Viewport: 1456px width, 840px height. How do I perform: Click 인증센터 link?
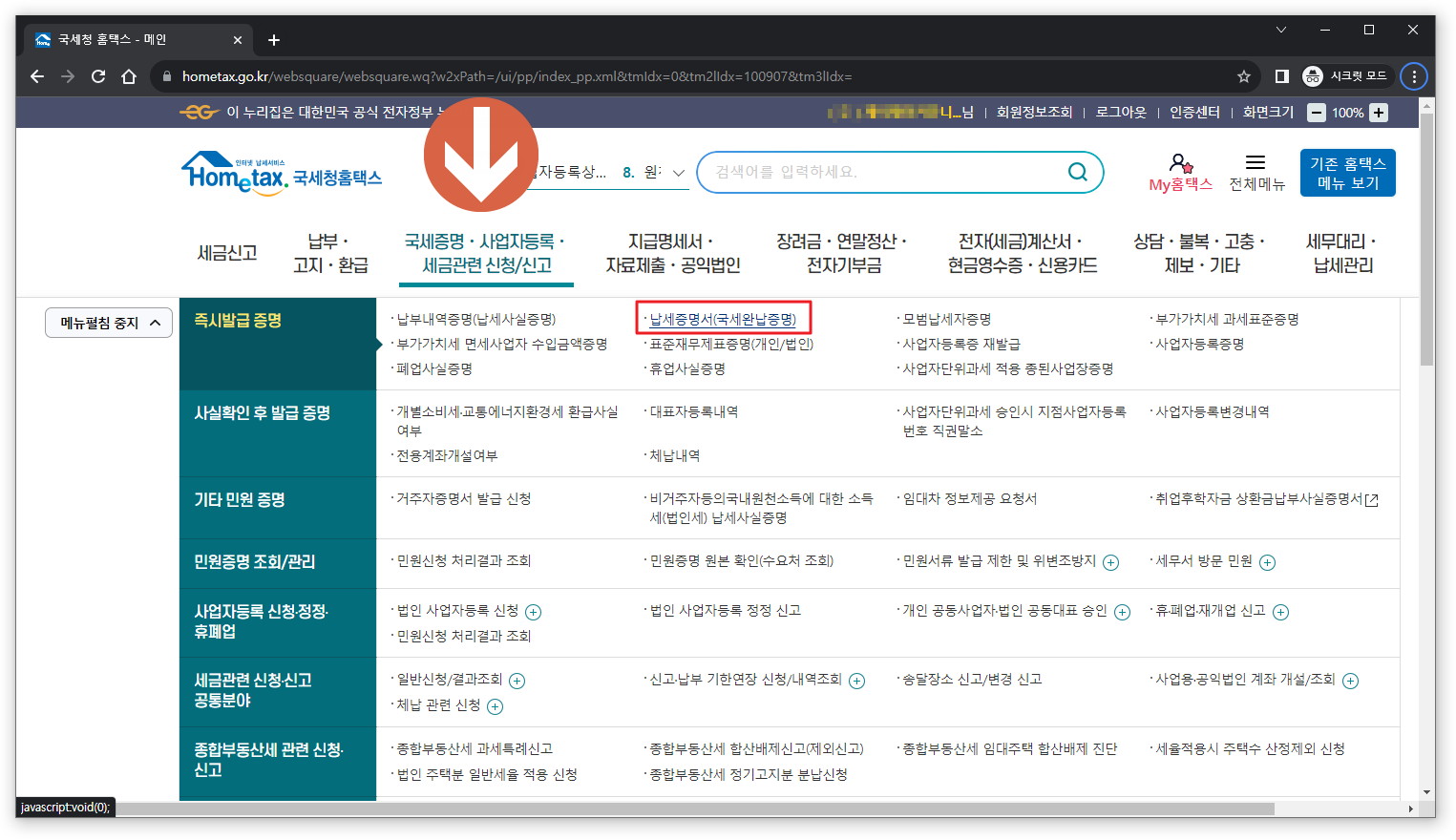click(x=1194, y=113)
